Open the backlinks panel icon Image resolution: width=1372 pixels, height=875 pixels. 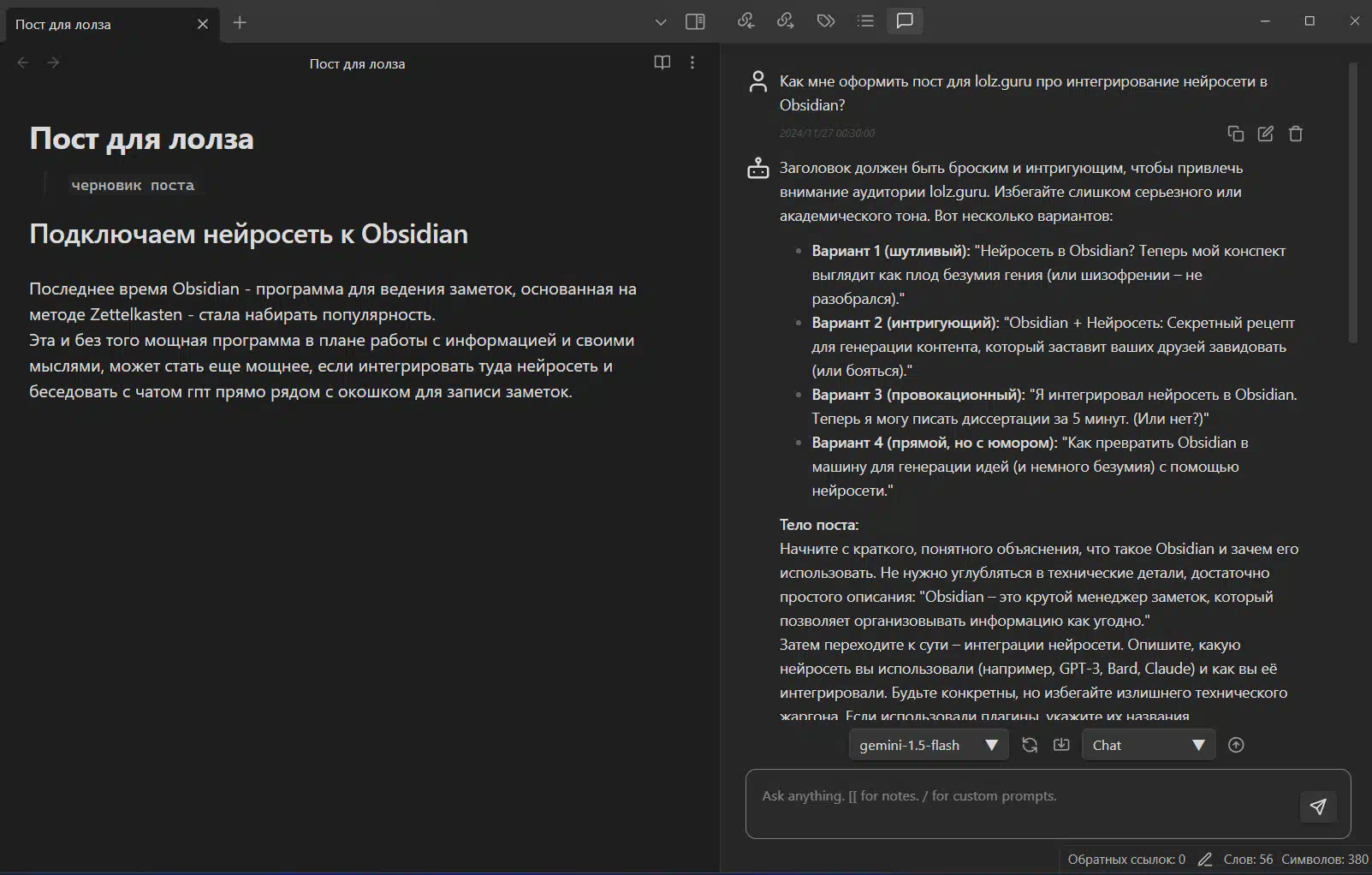tap(745, 21)
